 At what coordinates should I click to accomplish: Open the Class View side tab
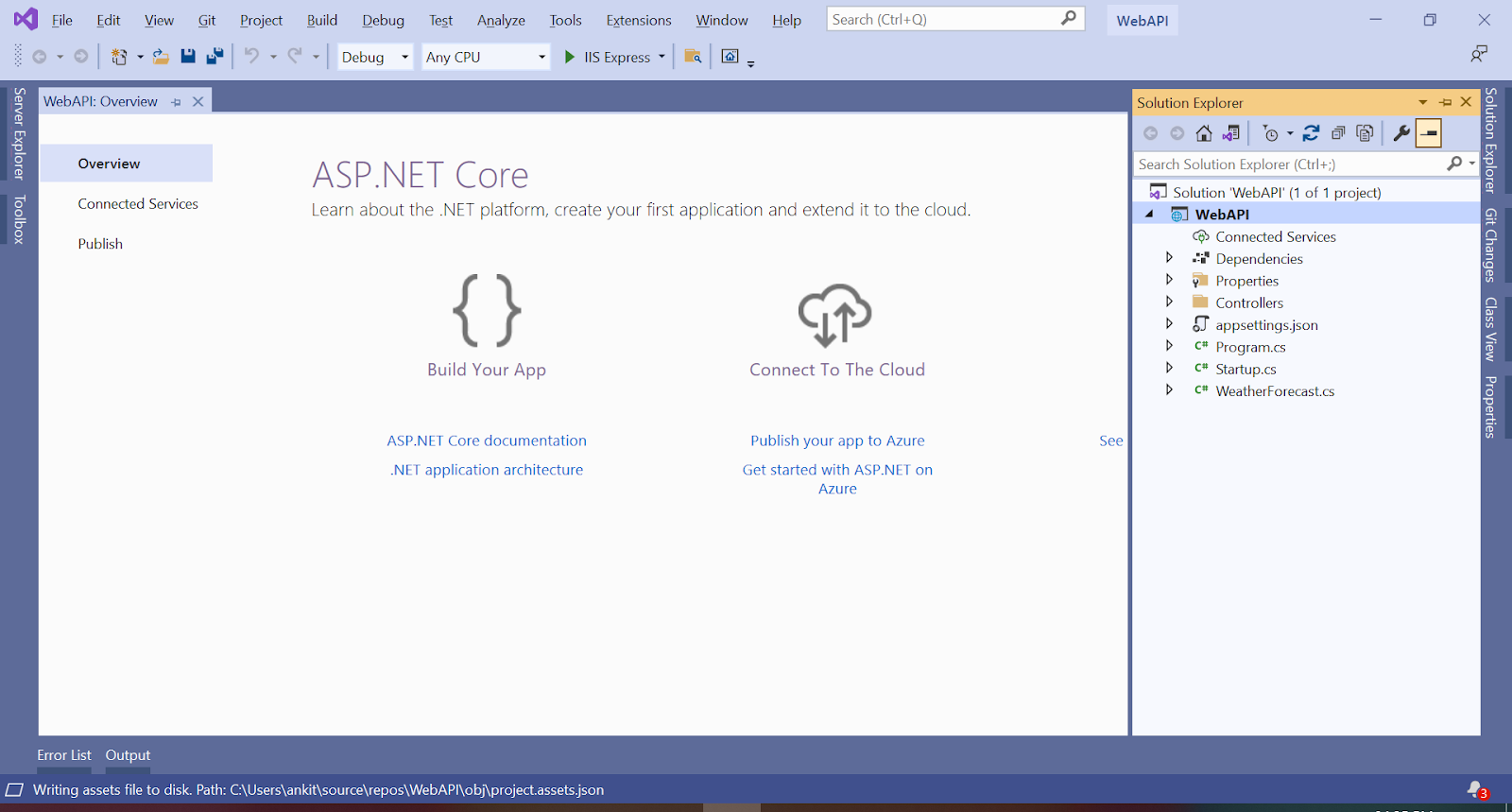[1490, 329]
